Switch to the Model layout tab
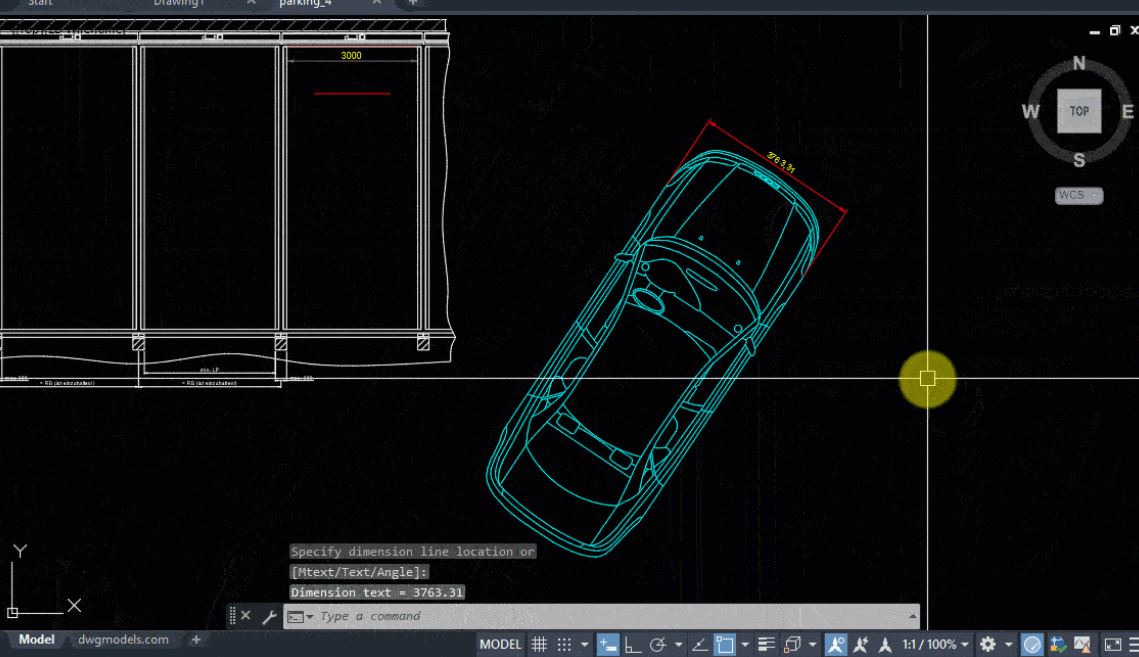Viewport: 1139px width, 657px height. (x=35, y=639)
